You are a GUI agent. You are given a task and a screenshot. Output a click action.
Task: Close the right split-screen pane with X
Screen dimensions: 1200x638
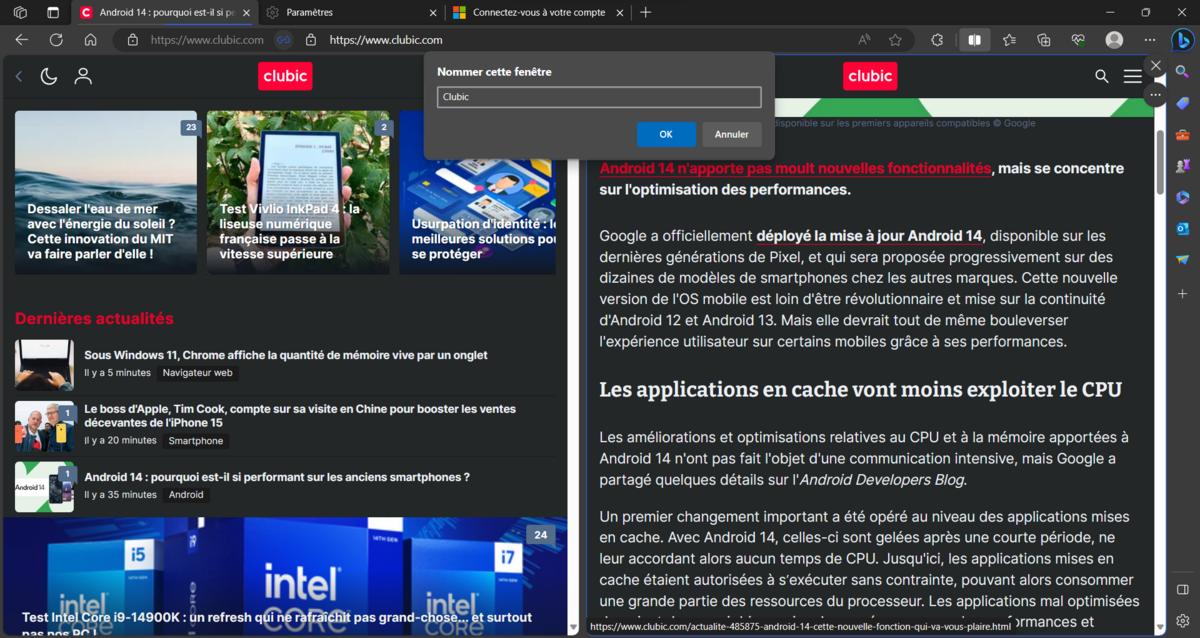1156,65
